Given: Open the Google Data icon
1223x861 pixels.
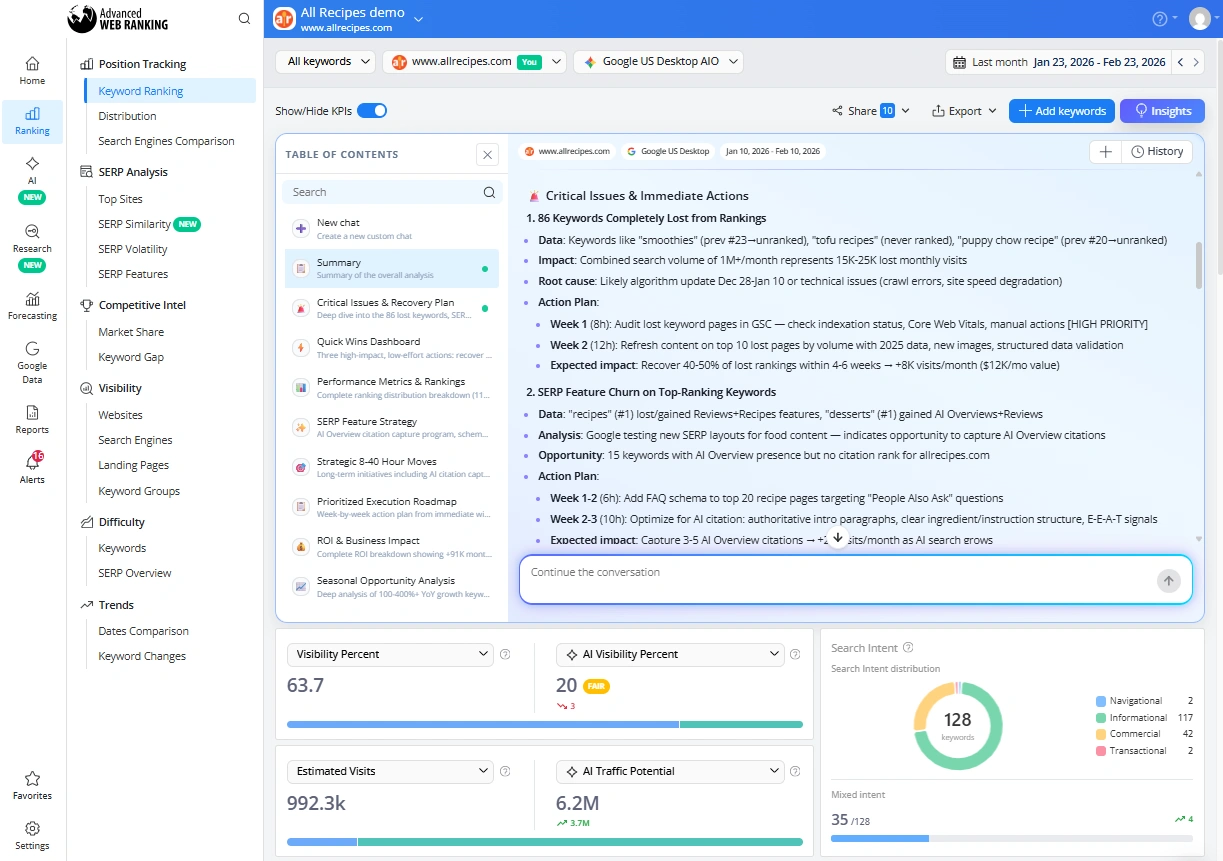Looking at the screenshot, I should click(32, 361).
